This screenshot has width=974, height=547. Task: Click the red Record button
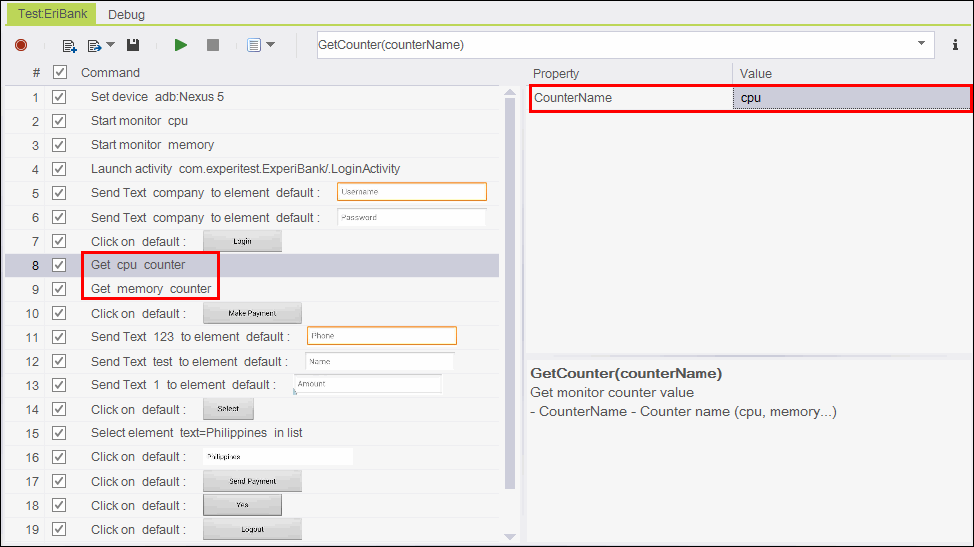coord(21,45)
